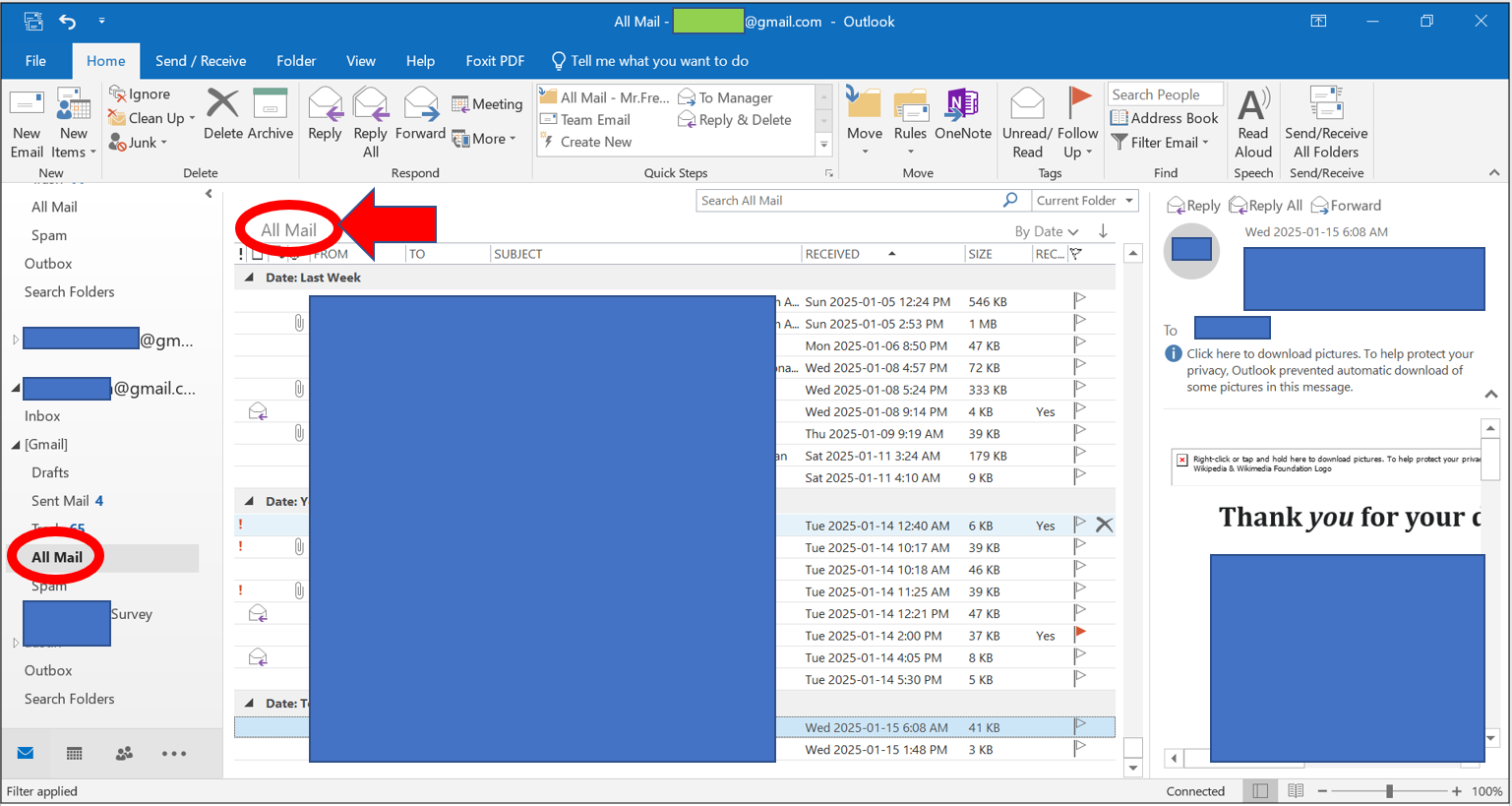
Task: Open People view in navigation bar
Action: [124, 754]
